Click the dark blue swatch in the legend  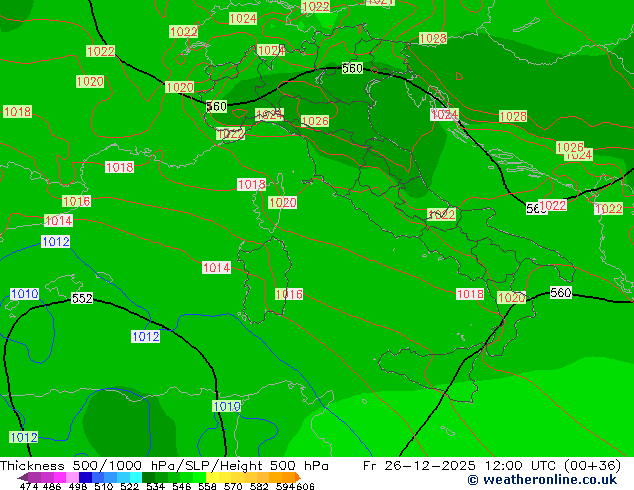click(x=85, y=477)
